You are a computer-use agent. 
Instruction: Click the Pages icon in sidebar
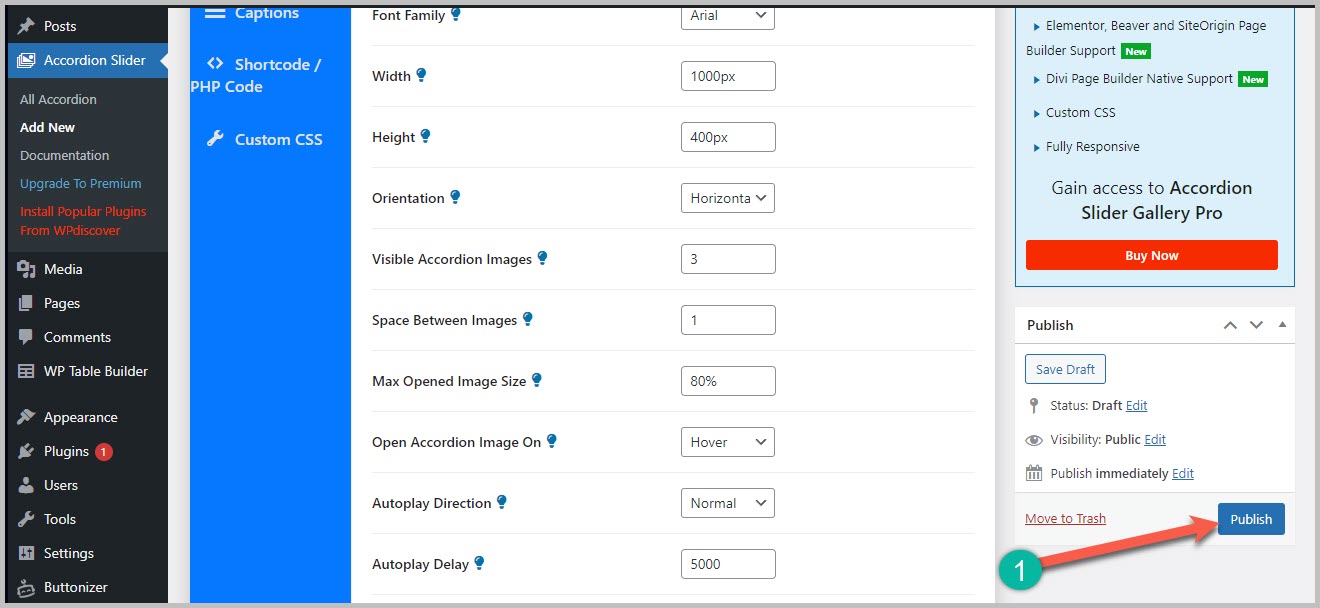27,303
